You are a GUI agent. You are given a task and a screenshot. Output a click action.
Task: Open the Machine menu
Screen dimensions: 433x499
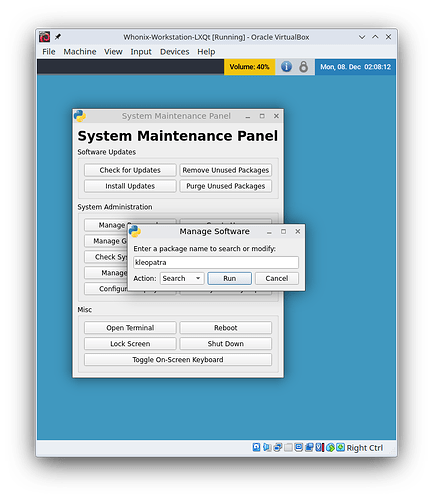pos(80,52)
